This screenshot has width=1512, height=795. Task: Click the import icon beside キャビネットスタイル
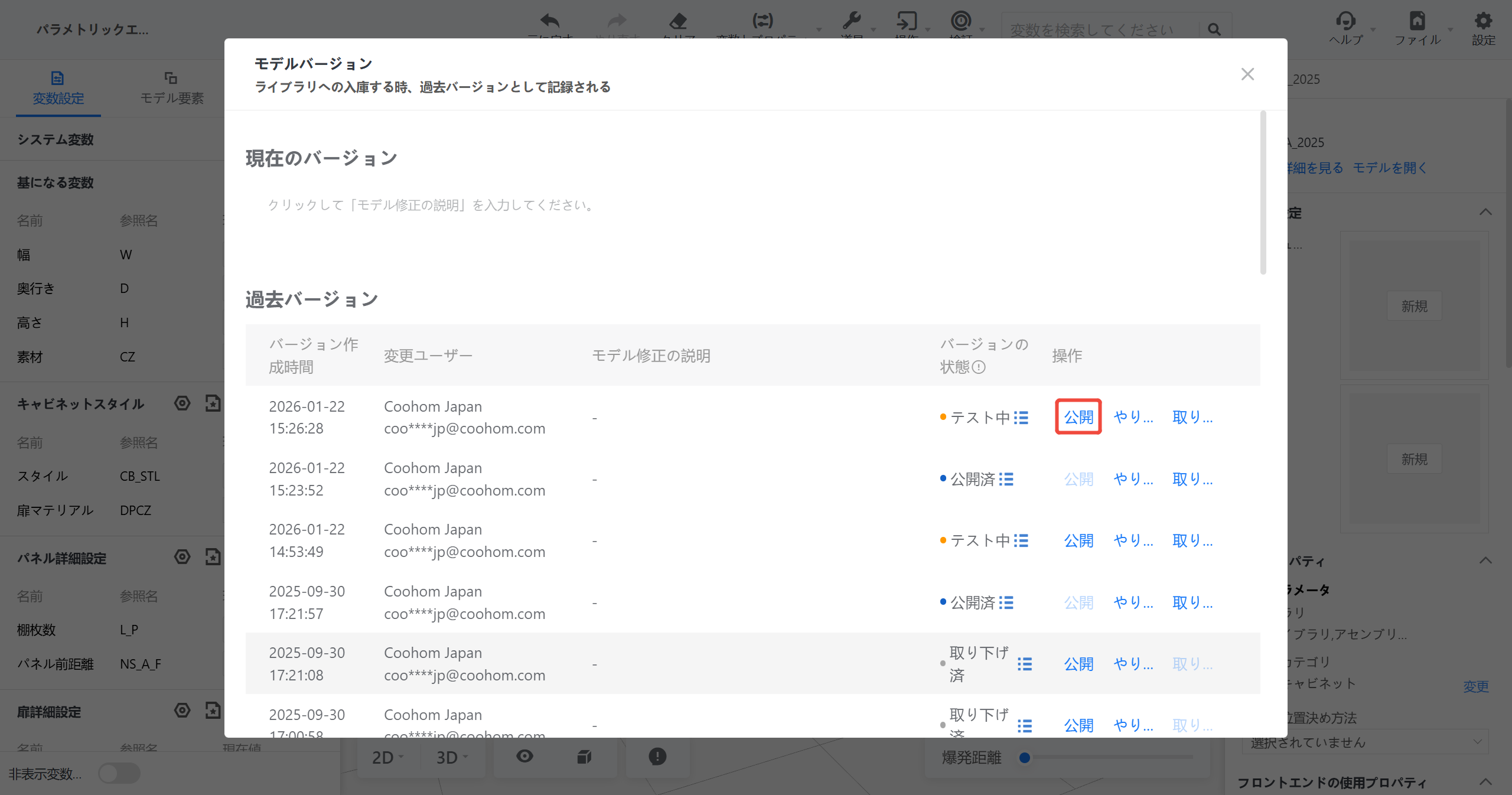pos(213,403)
